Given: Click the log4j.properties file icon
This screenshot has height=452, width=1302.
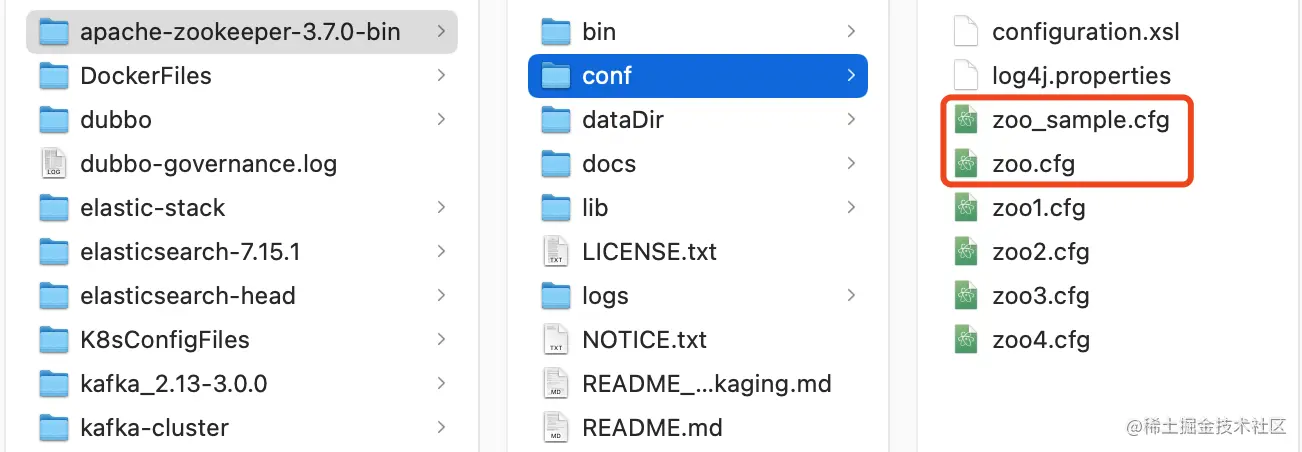Looking at the screenshot, I should tap(965, 76).
